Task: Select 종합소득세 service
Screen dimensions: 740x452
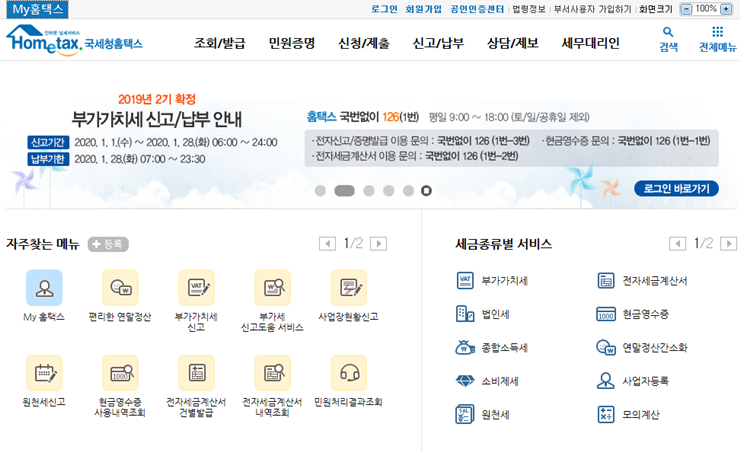Action: [x=492, y=348]
